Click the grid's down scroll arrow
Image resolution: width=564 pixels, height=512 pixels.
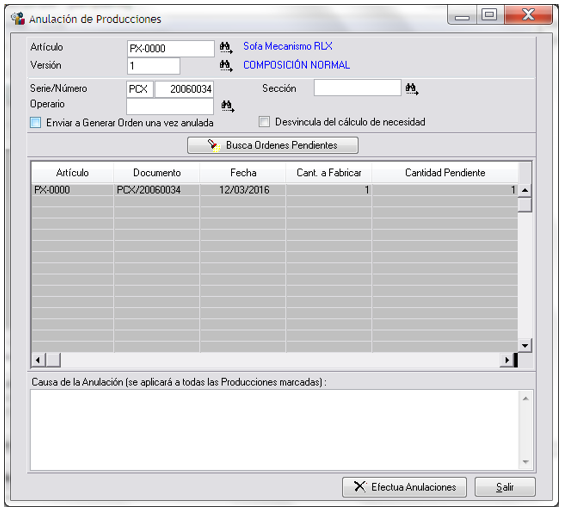tap(525, 346)
